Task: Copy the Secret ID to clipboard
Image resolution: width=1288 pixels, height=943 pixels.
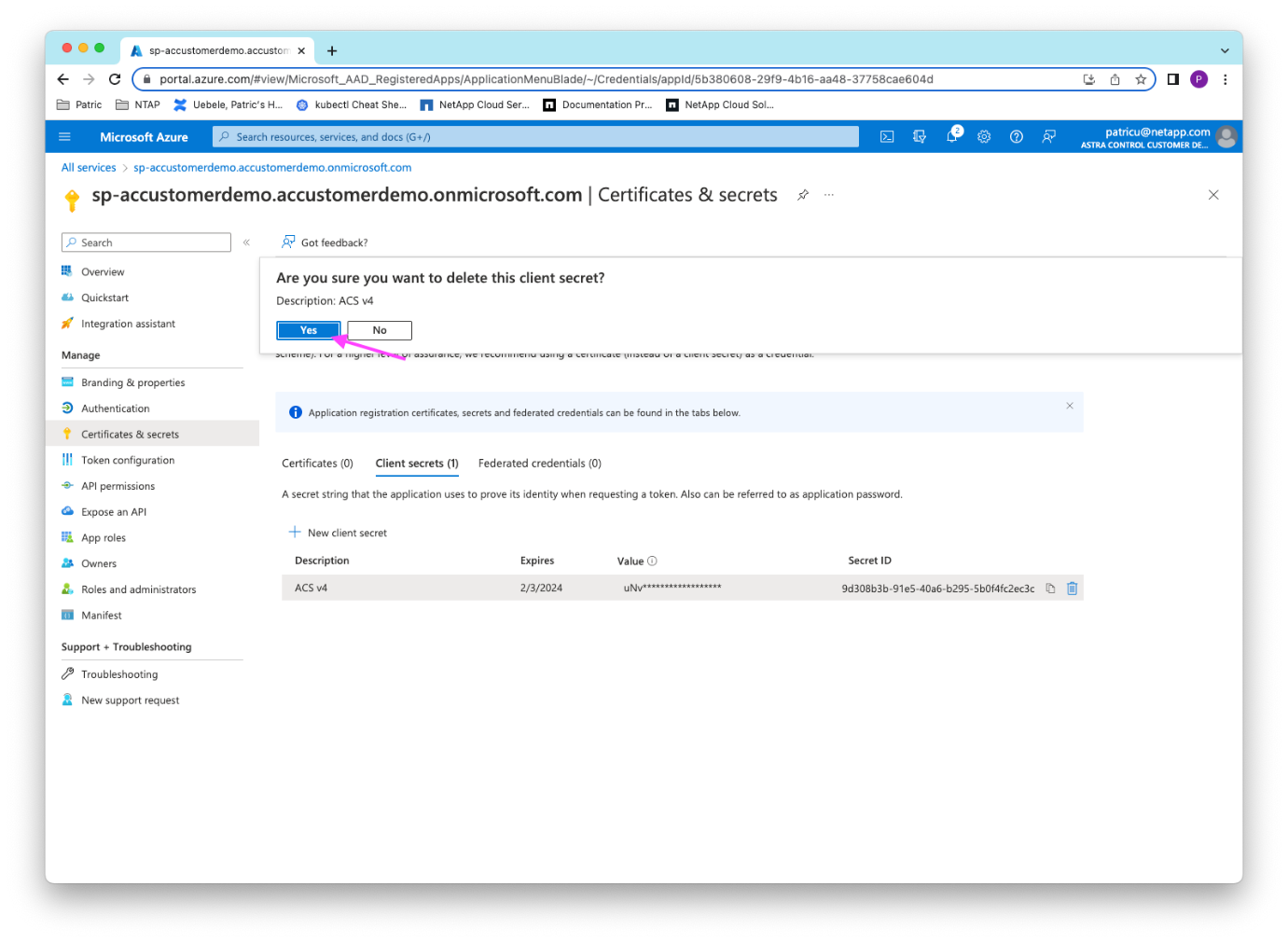Action: click(1050, 589)
